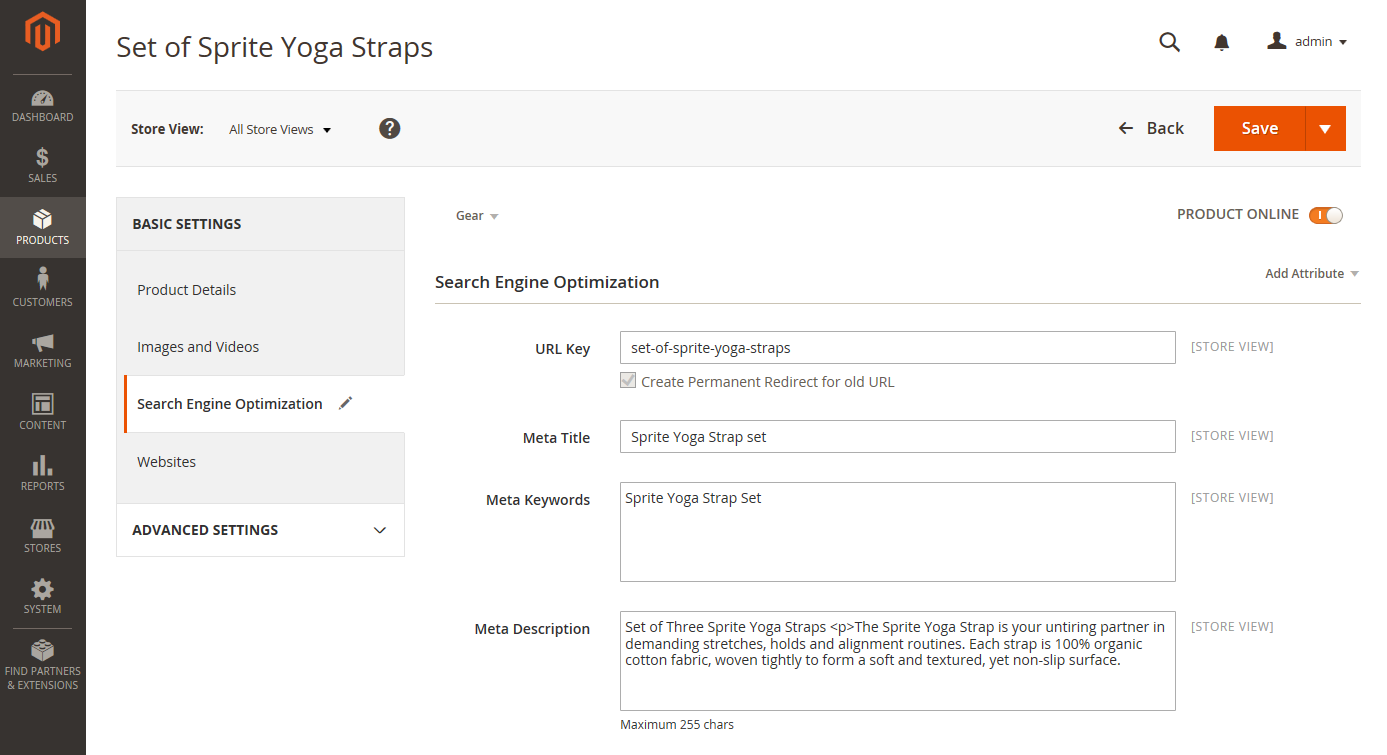This screenshot has width=1387, height=755.
Task: Switch to Product Details tab
Action: pyautogui.click(x=187, y=290)
